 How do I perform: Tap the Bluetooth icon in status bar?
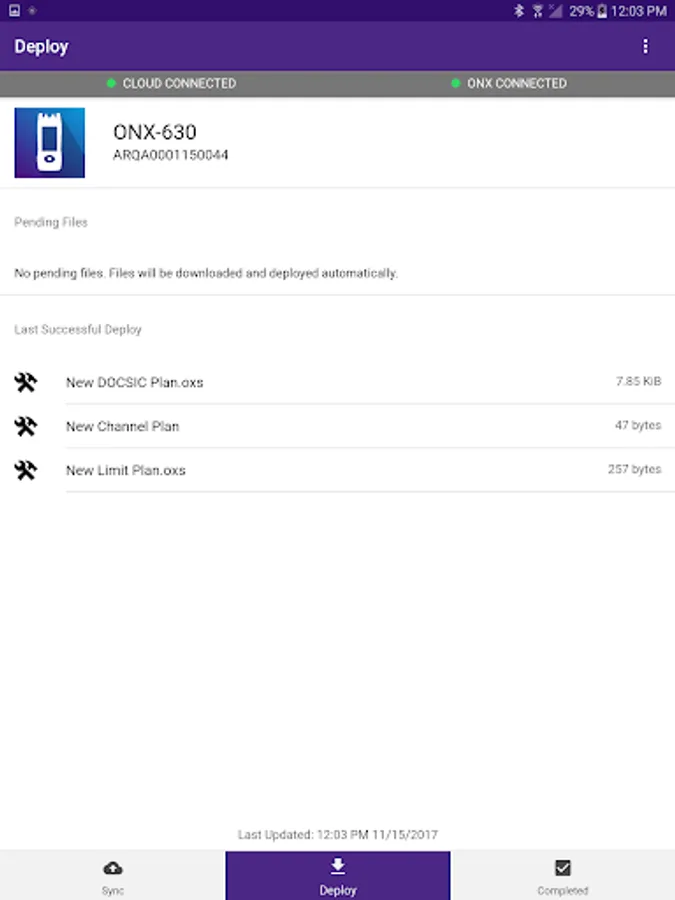tap(518, 11)
